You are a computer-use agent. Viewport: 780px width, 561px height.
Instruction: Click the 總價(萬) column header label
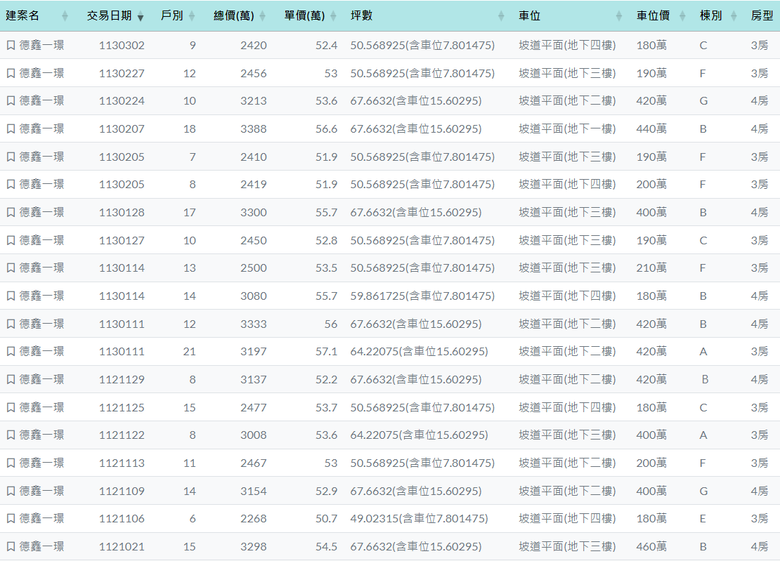point(234,16)
